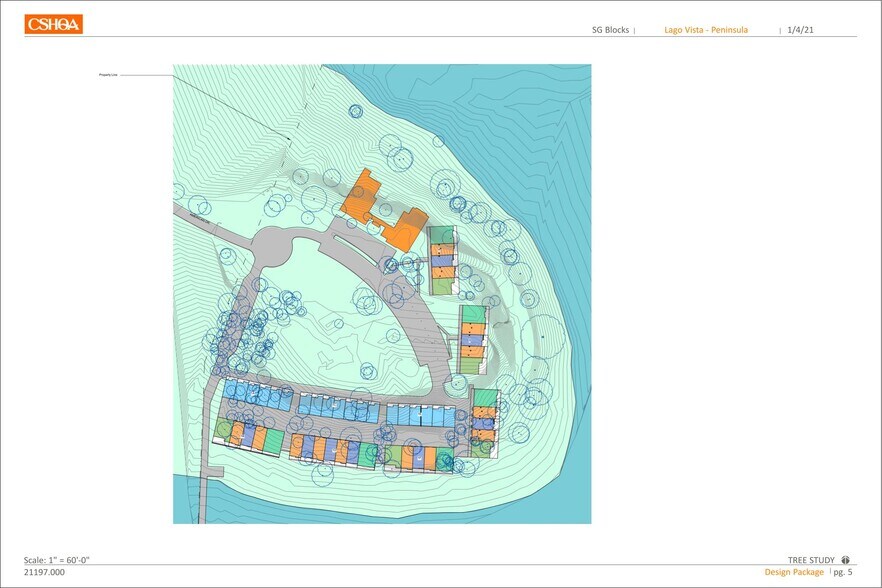
Task: Open the Design Package link
Action: [794, 572]
